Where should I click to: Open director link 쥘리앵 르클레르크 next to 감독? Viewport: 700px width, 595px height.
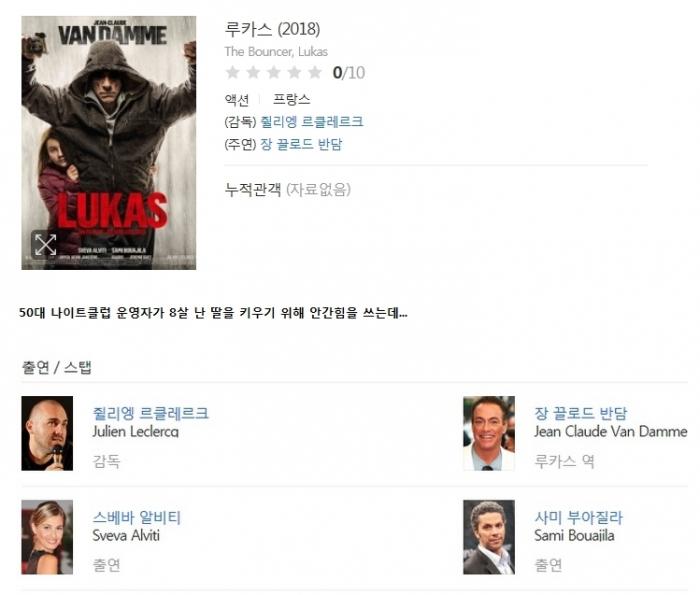click(312, 121)
